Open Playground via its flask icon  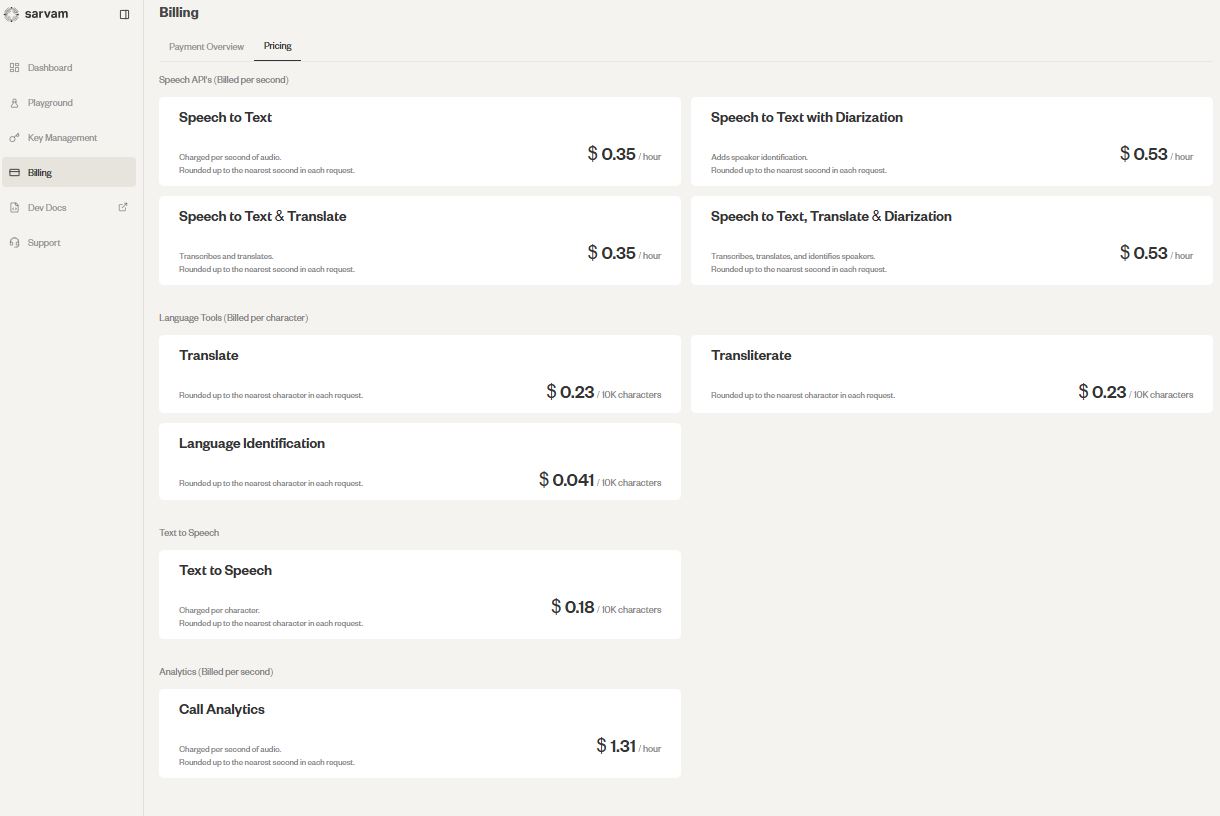pyautogui.click(x=16, y=102)
